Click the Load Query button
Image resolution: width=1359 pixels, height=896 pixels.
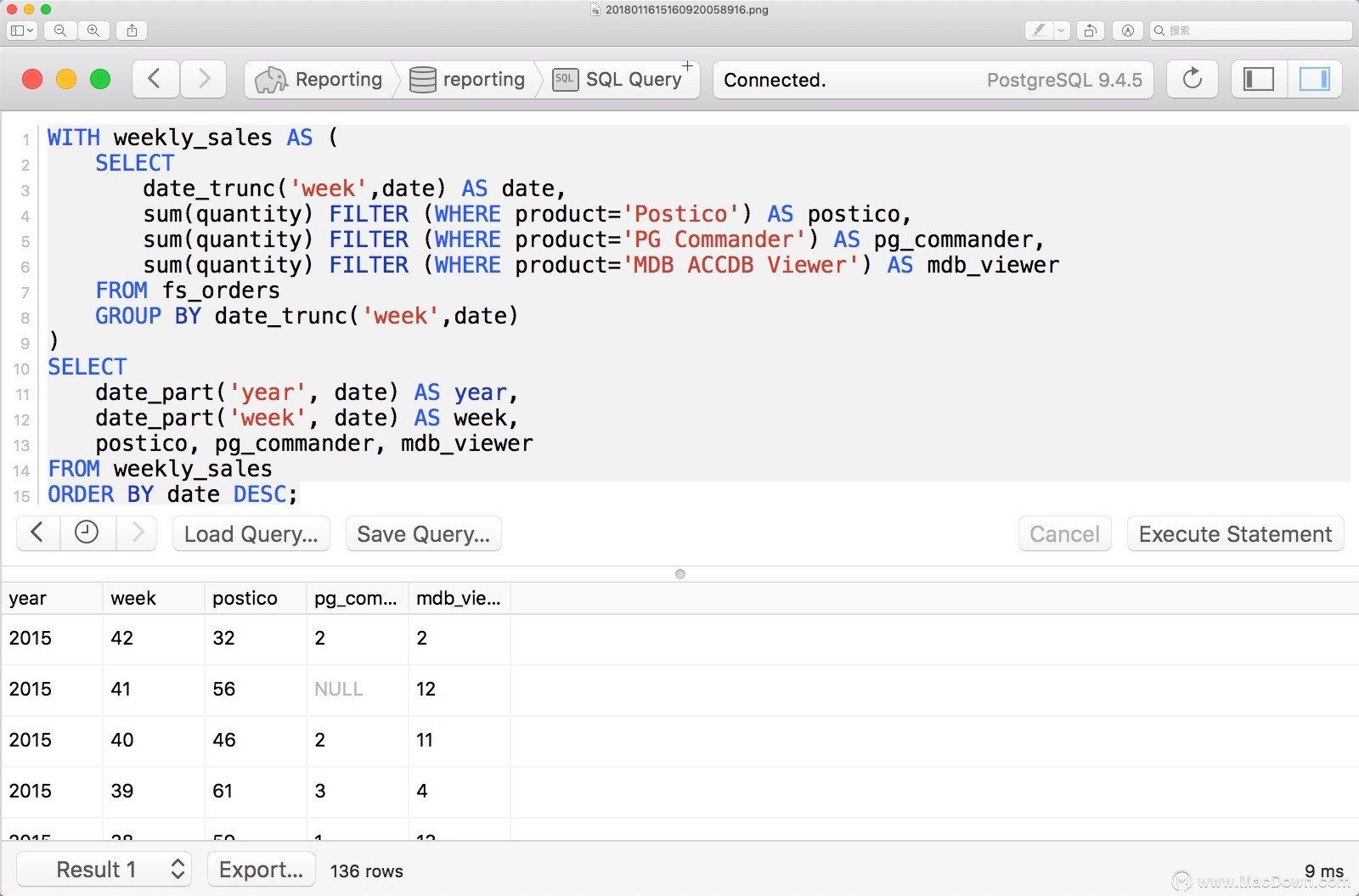coord(251,533)
